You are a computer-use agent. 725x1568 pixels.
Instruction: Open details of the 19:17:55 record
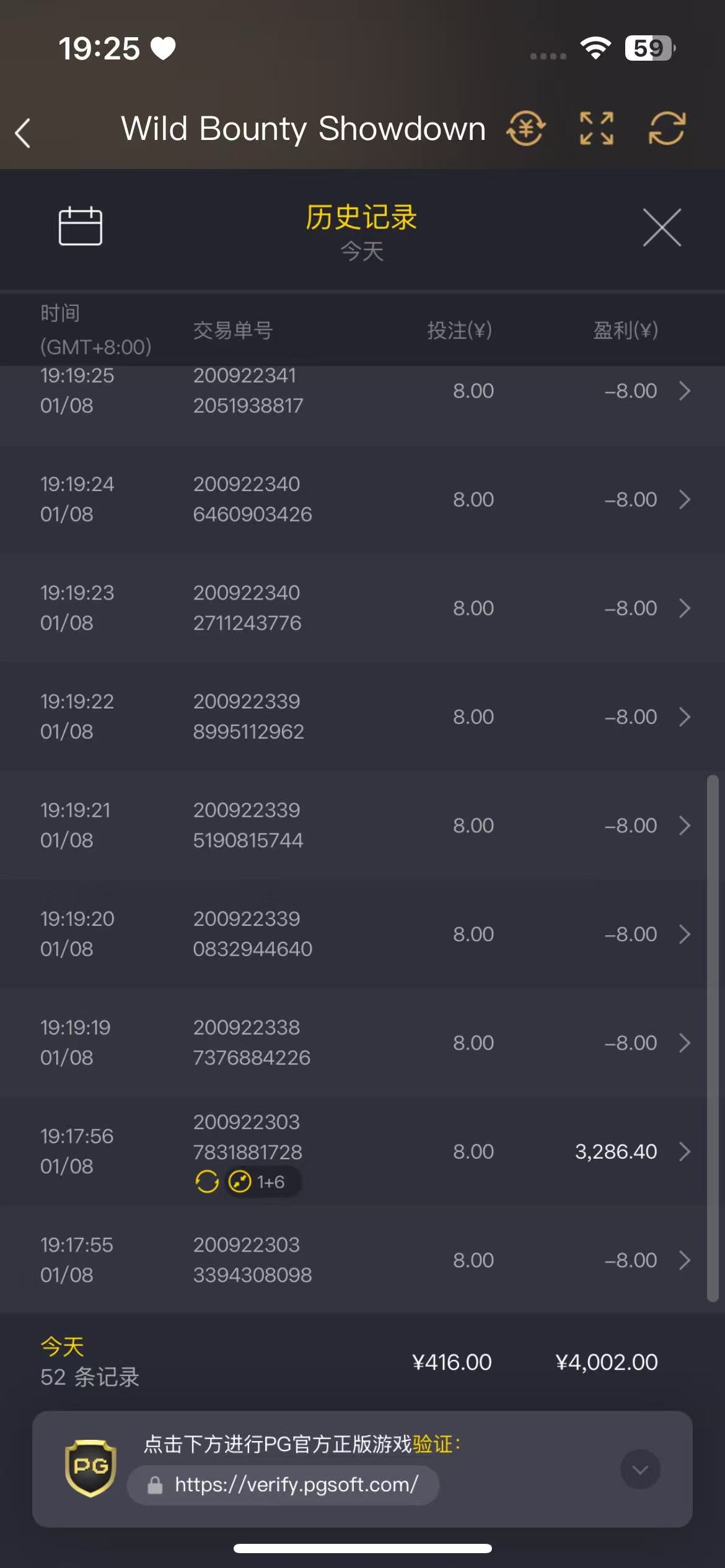tap(684, 1260)
